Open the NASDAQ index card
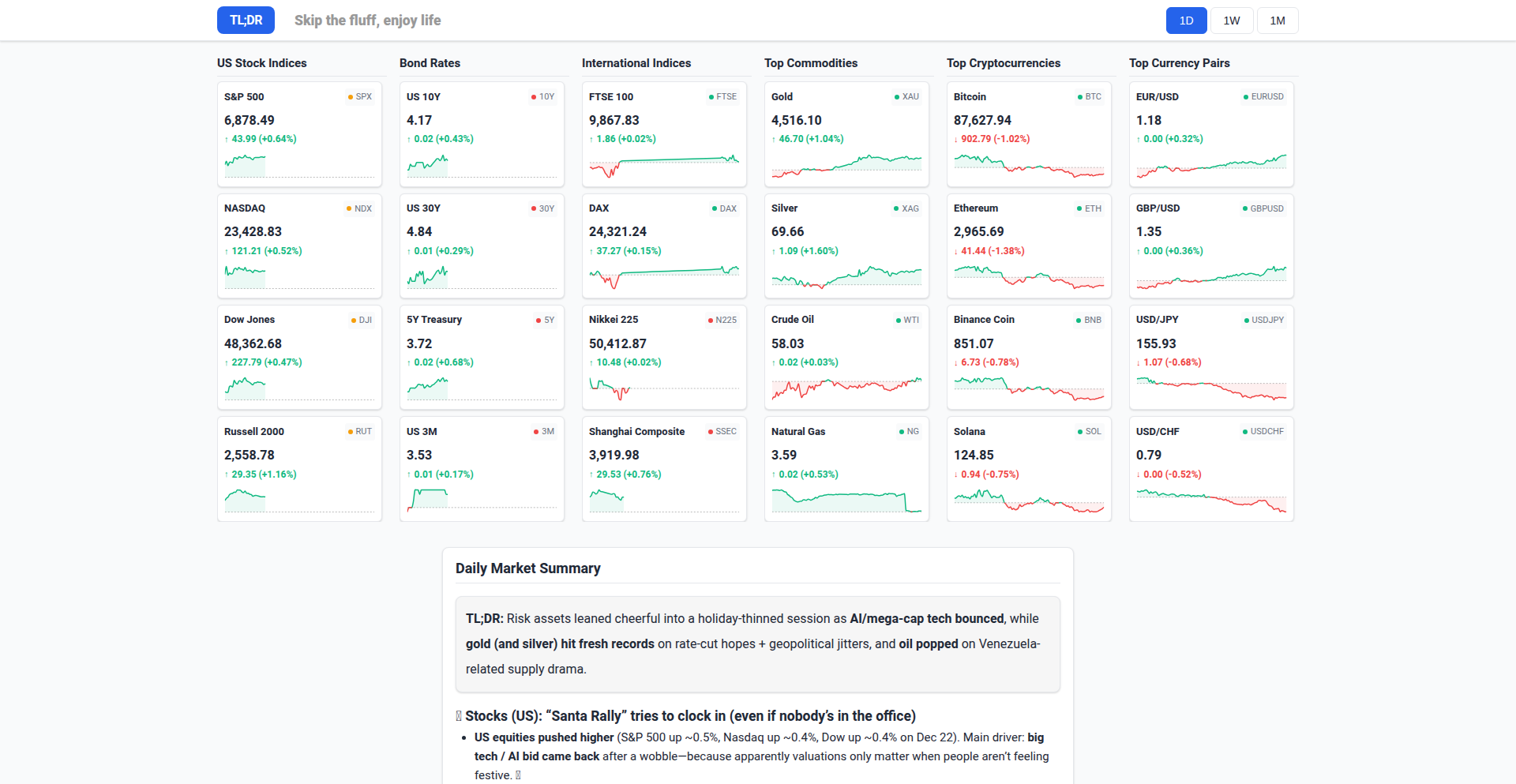The image size is (1516, 784). pyautogui.click(x=299, y=246)
